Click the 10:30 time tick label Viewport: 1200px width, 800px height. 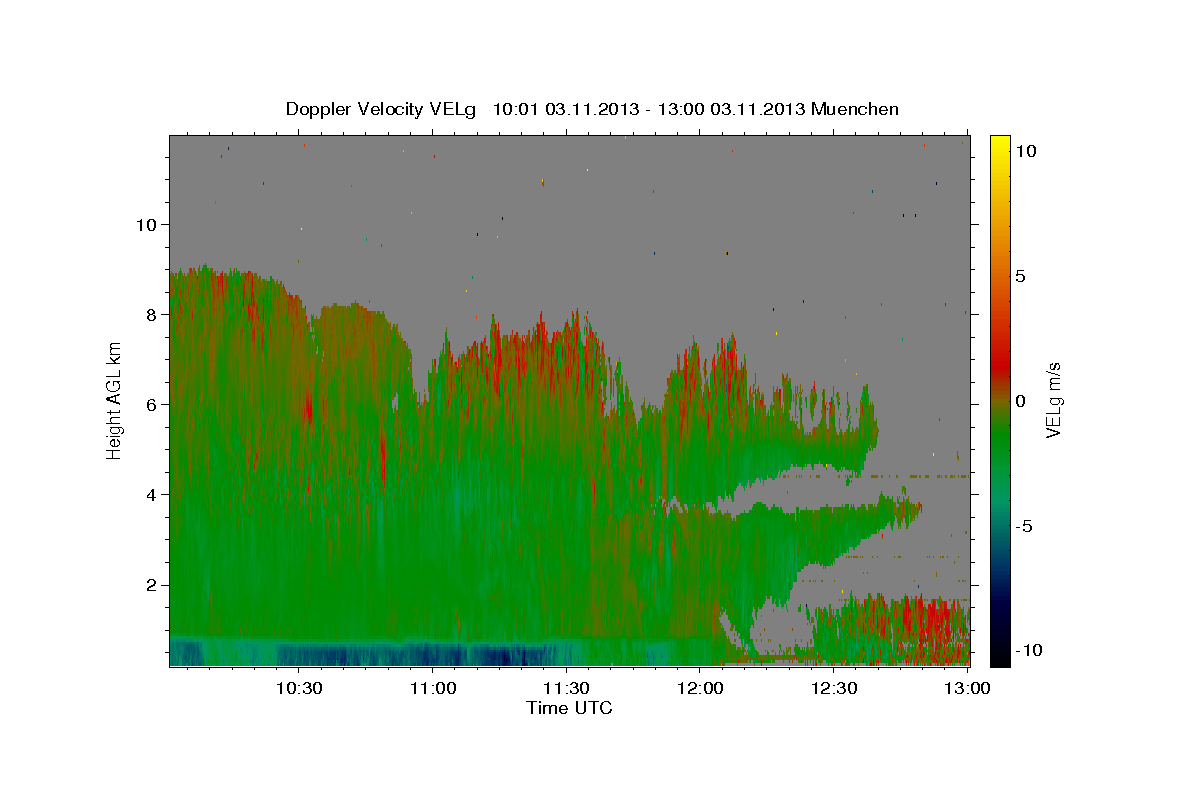[299, 689]
